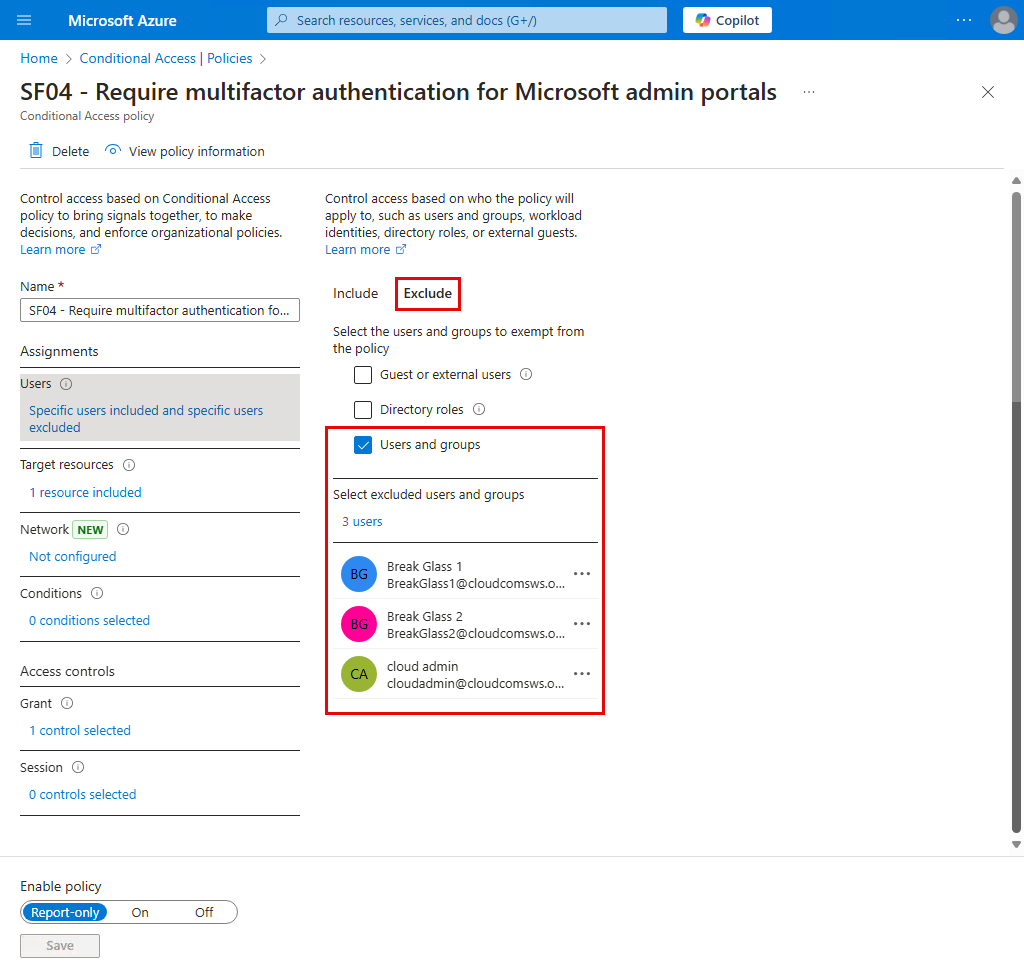Open policy title more options ellipsis
Viewport: 1024px width, 978px height.
[x=808, y=92]
